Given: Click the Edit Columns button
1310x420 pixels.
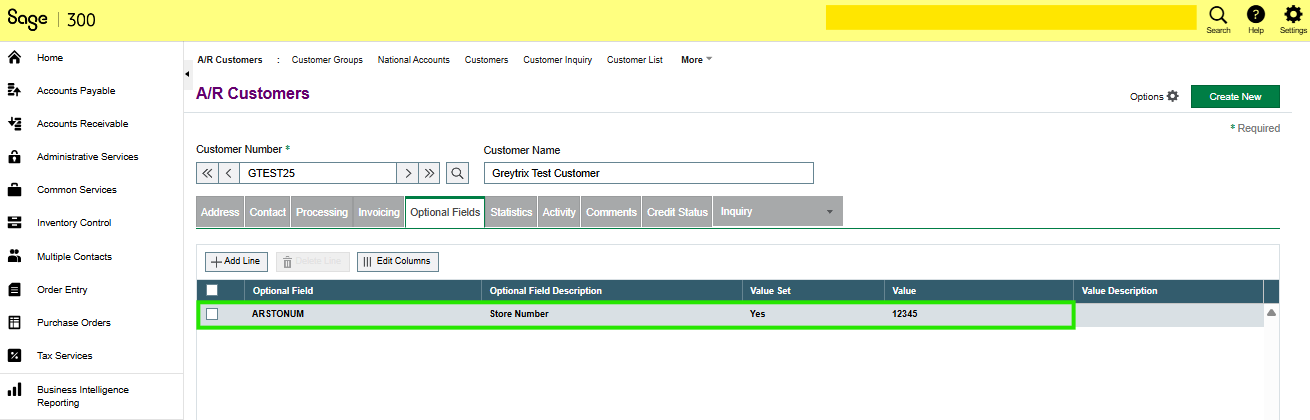Looking at the screenshot, I should [x=397, y=261].
